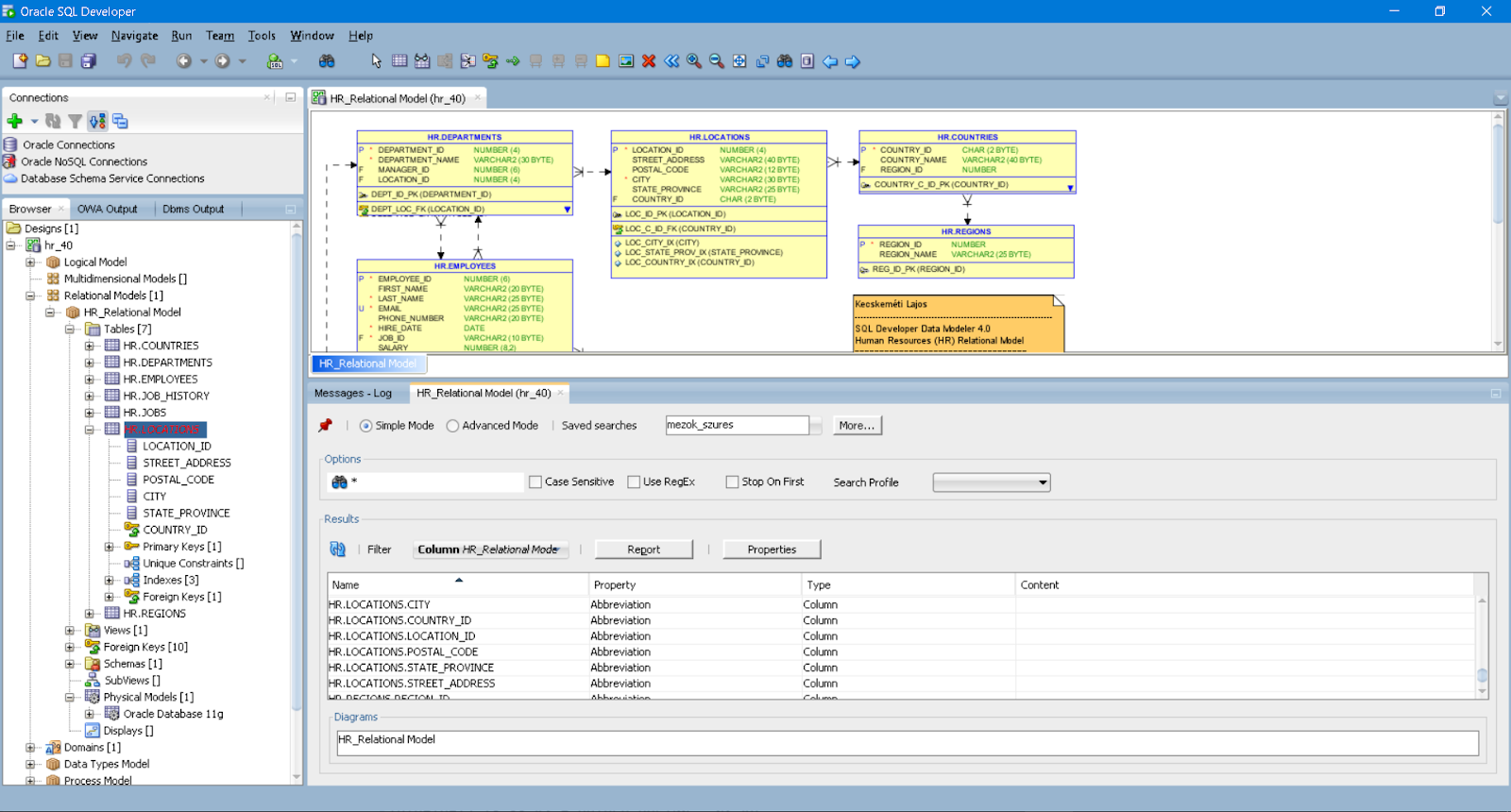Expand the HR.EMPLOYEES table node
This screenshot has width=1511, height=812.
89,380
